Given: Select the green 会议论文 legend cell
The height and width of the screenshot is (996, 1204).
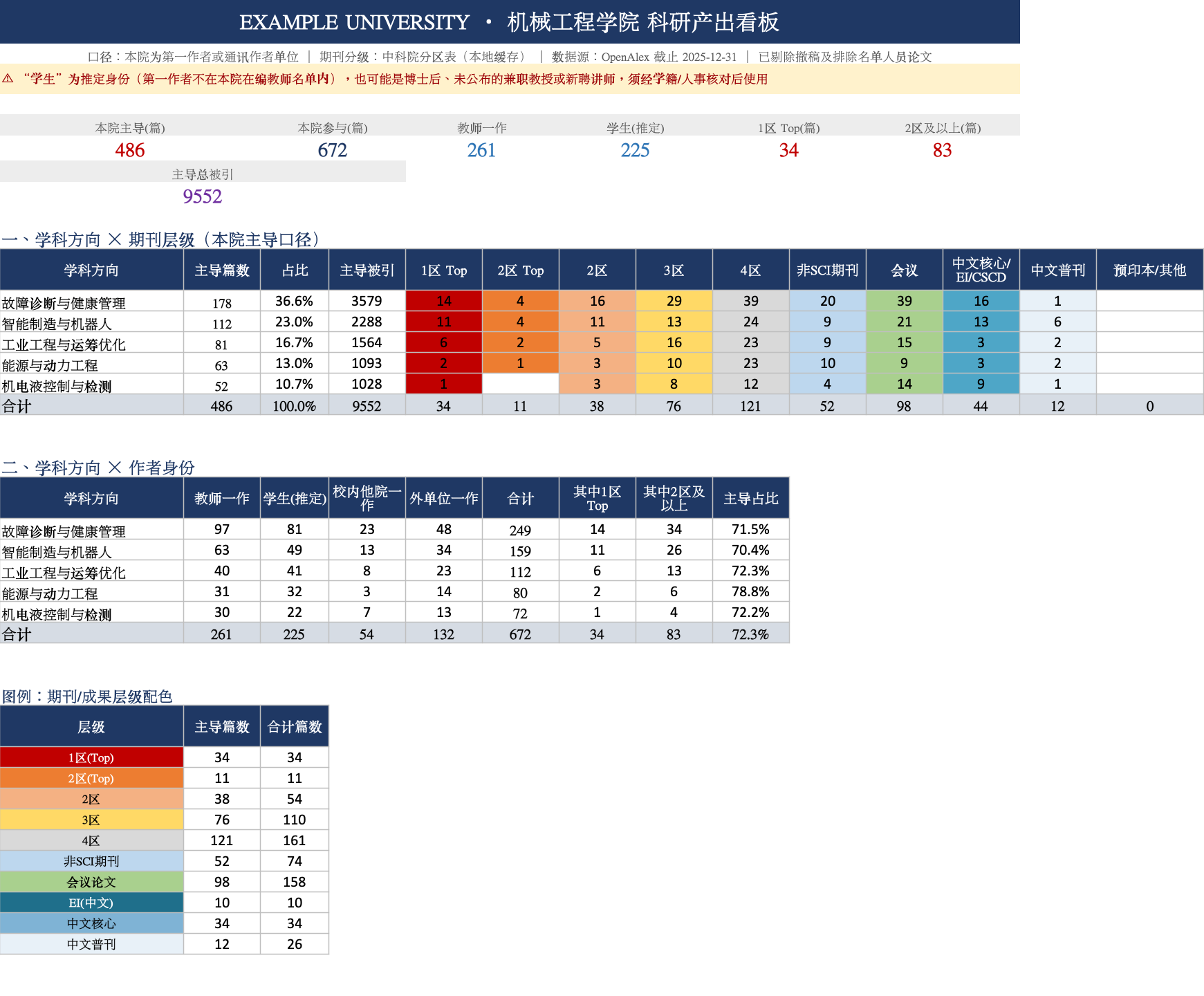Looking at the screenshot, I should click(x=91, y=882).
